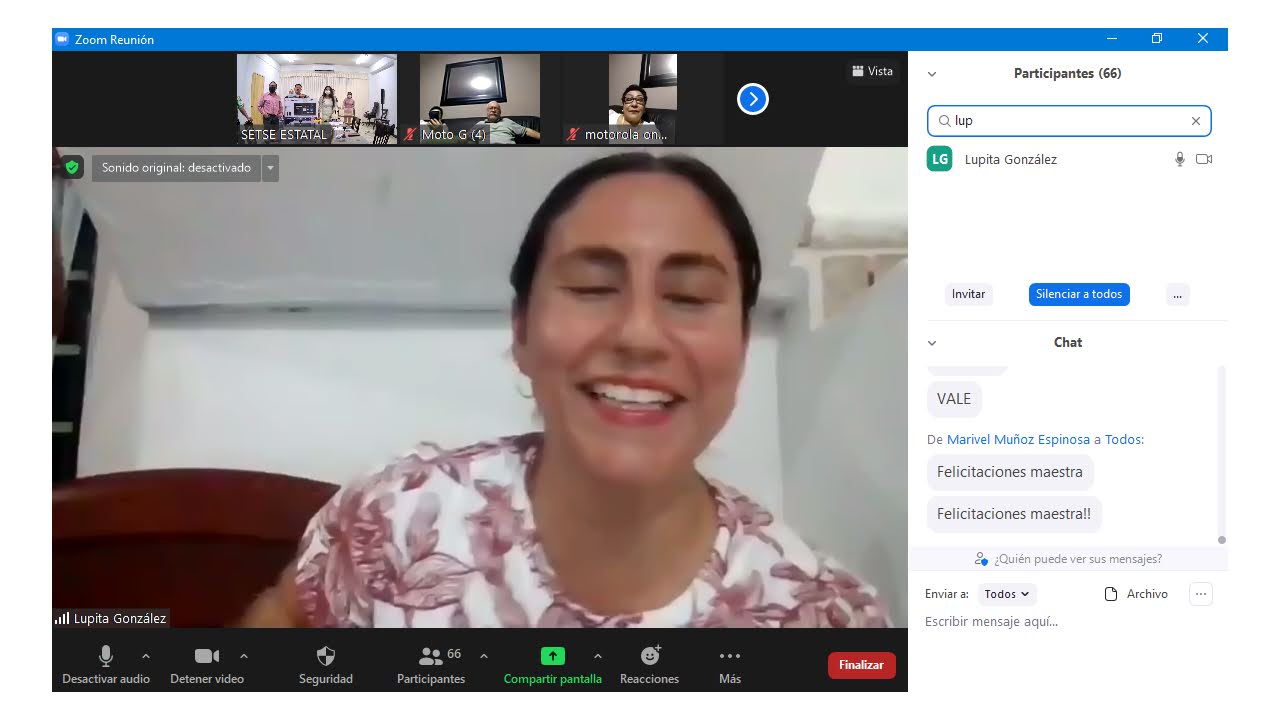Click the green encryption shield icon
Viewport: 1280px width, 720px height.
tap(72, 167)
